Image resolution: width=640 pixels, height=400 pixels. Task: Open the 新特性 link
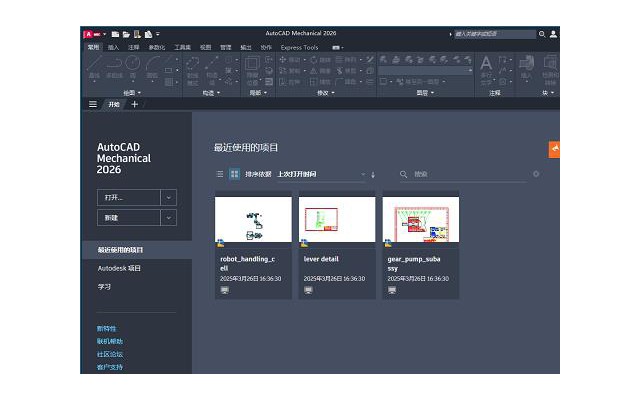point(107,329)
